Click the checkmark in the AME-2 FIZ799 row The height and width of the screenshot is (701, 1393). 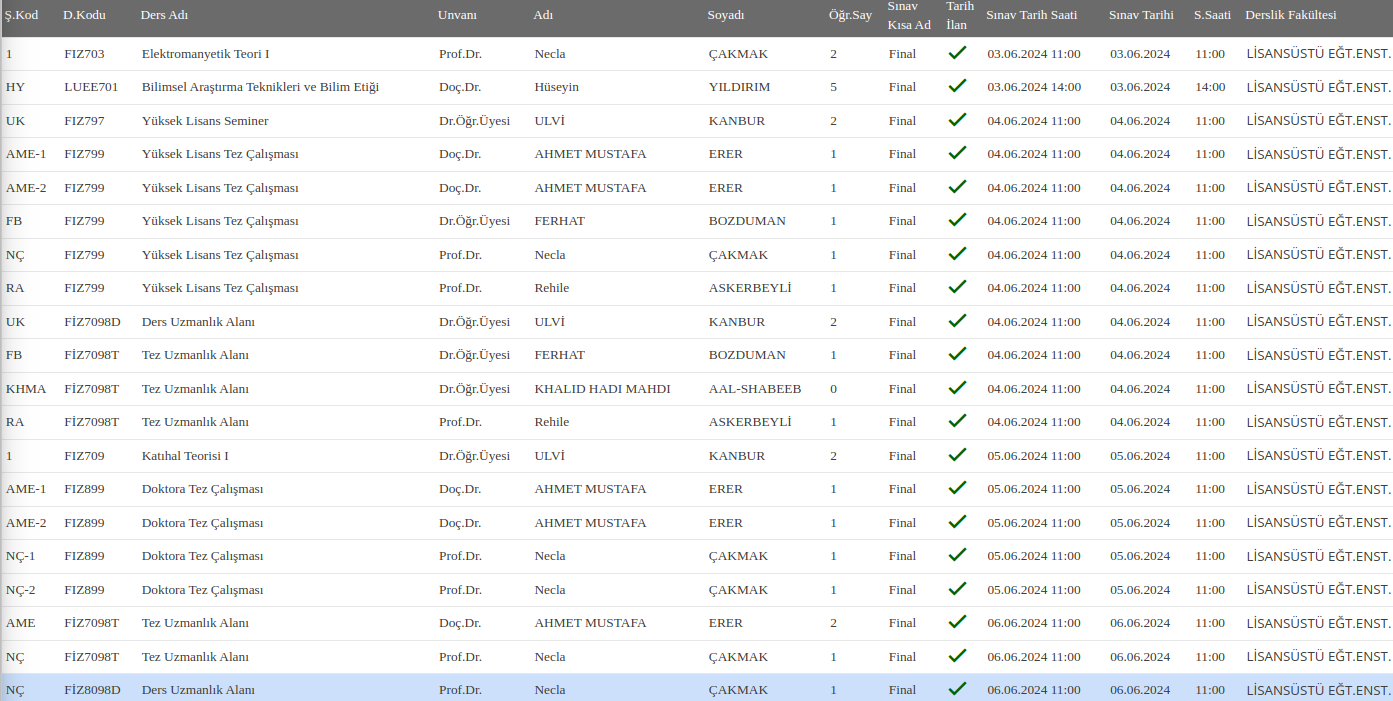click(x=957, y=187)
